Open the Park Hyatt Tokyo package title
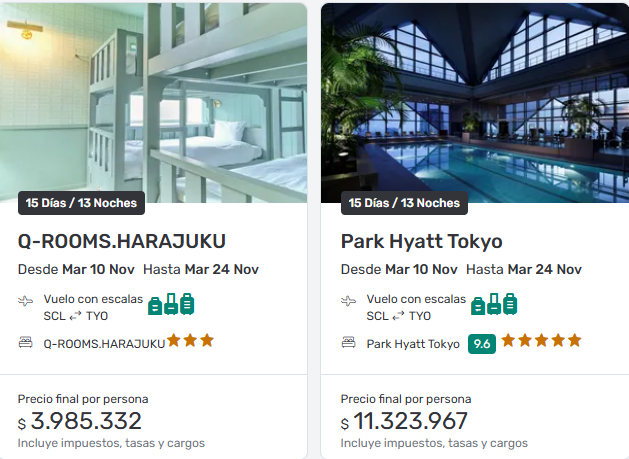Image resolution: width=629 pixels, height=459 pixels. 421,241
